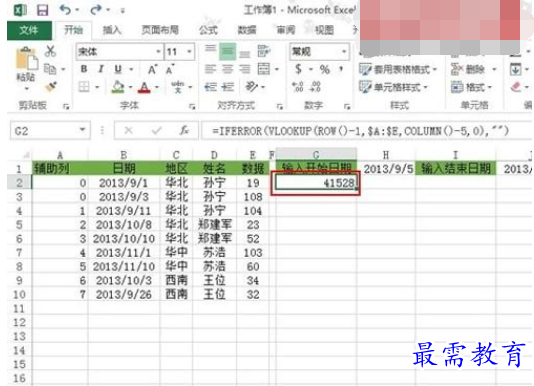The width and height of the screenshot is (534, 386).
Task: Open the 文件 (File) tab
Action: (x=29, y=30)
